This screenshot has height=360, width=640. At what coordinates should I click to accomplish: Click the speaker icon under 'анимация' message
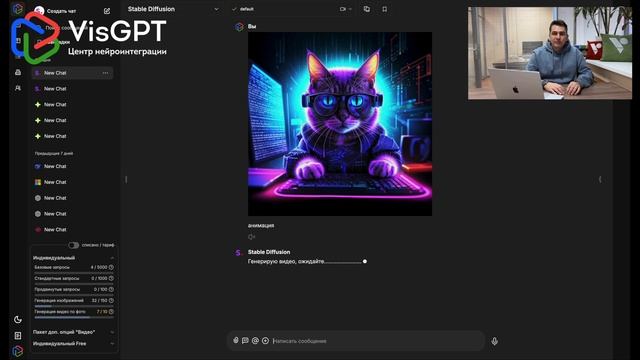click(251, 237)
